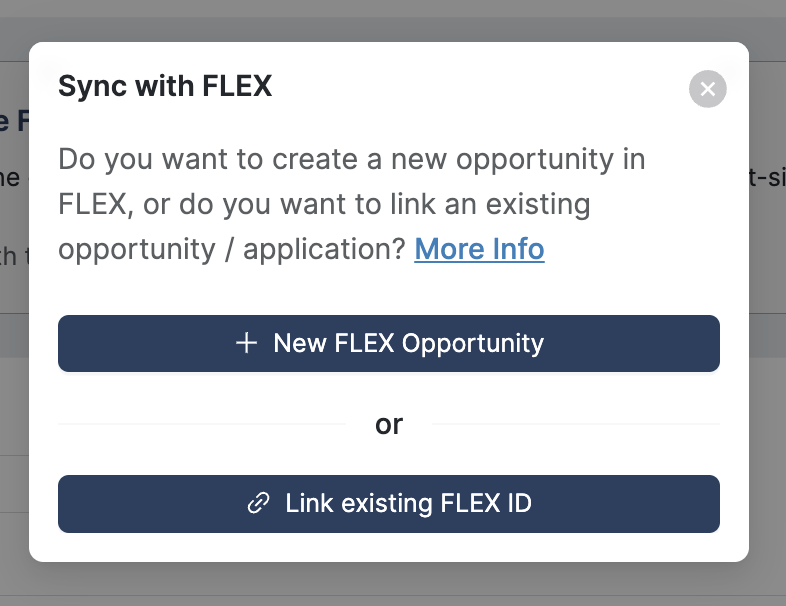Open the More Info link
This screenshot has width=786, height=606.
(479, 249)
